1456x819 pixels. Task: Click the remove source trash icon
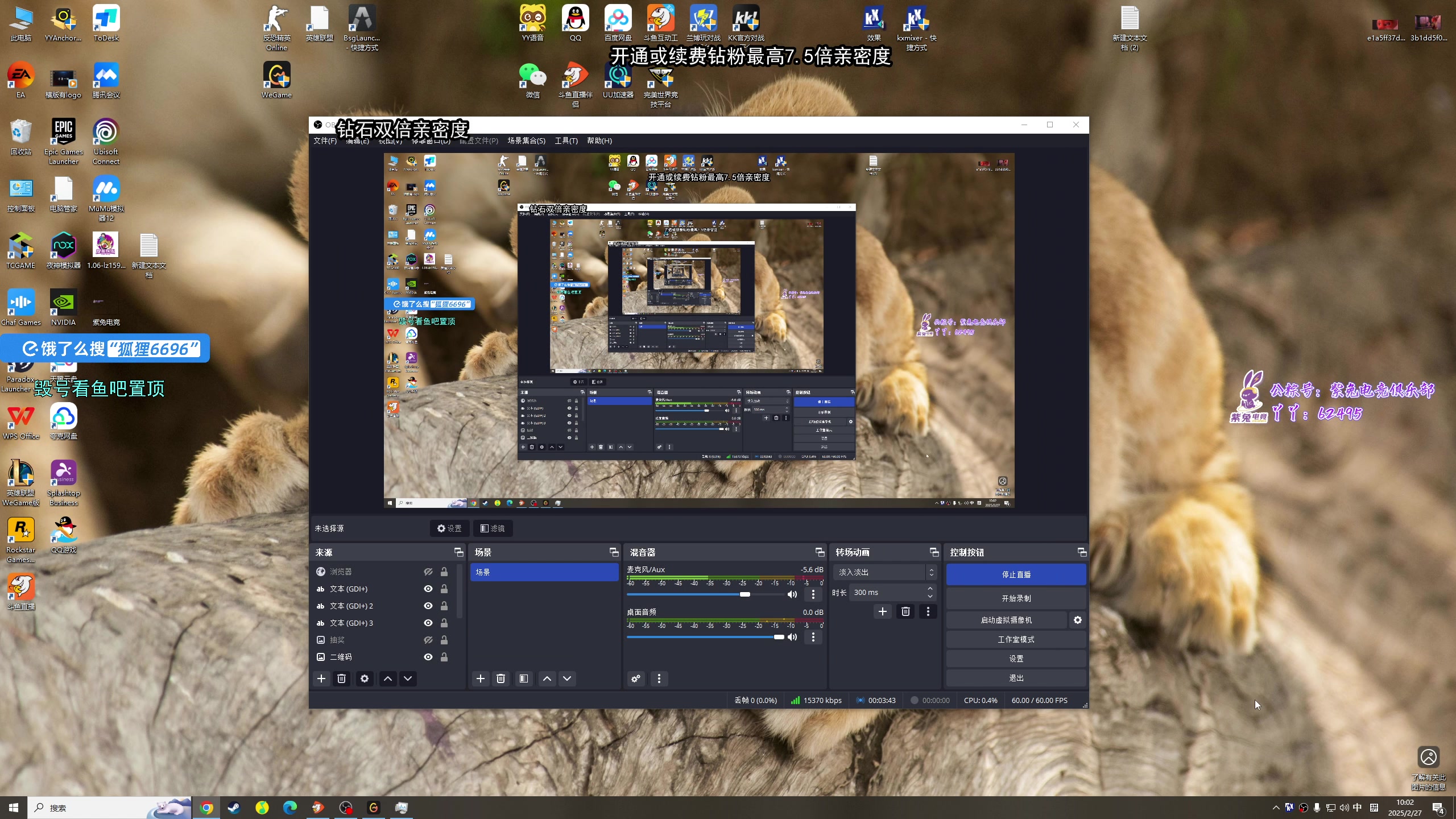pyautogui.click(x=341, y=679)
